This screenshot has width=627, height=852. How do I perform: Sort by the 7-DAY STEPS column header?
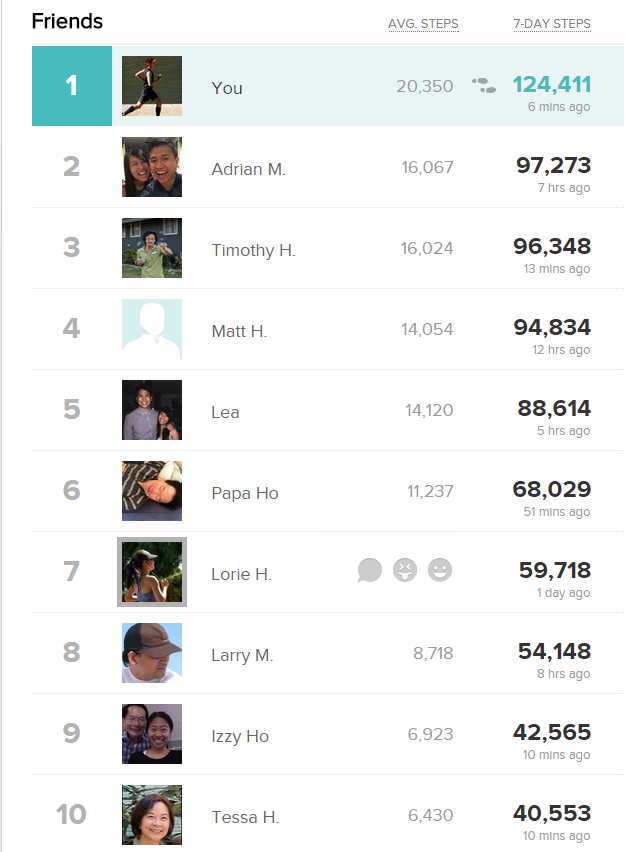click(552, 24)
